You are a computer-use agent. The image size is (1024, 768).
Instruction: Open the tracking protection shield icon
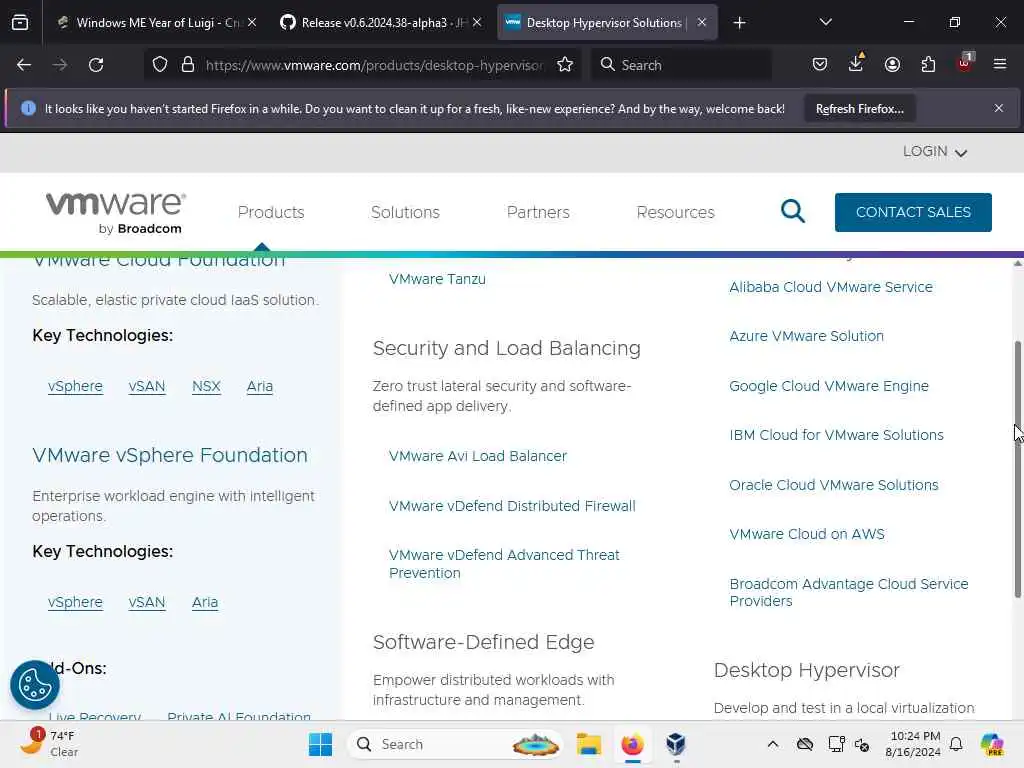(160, 65)
